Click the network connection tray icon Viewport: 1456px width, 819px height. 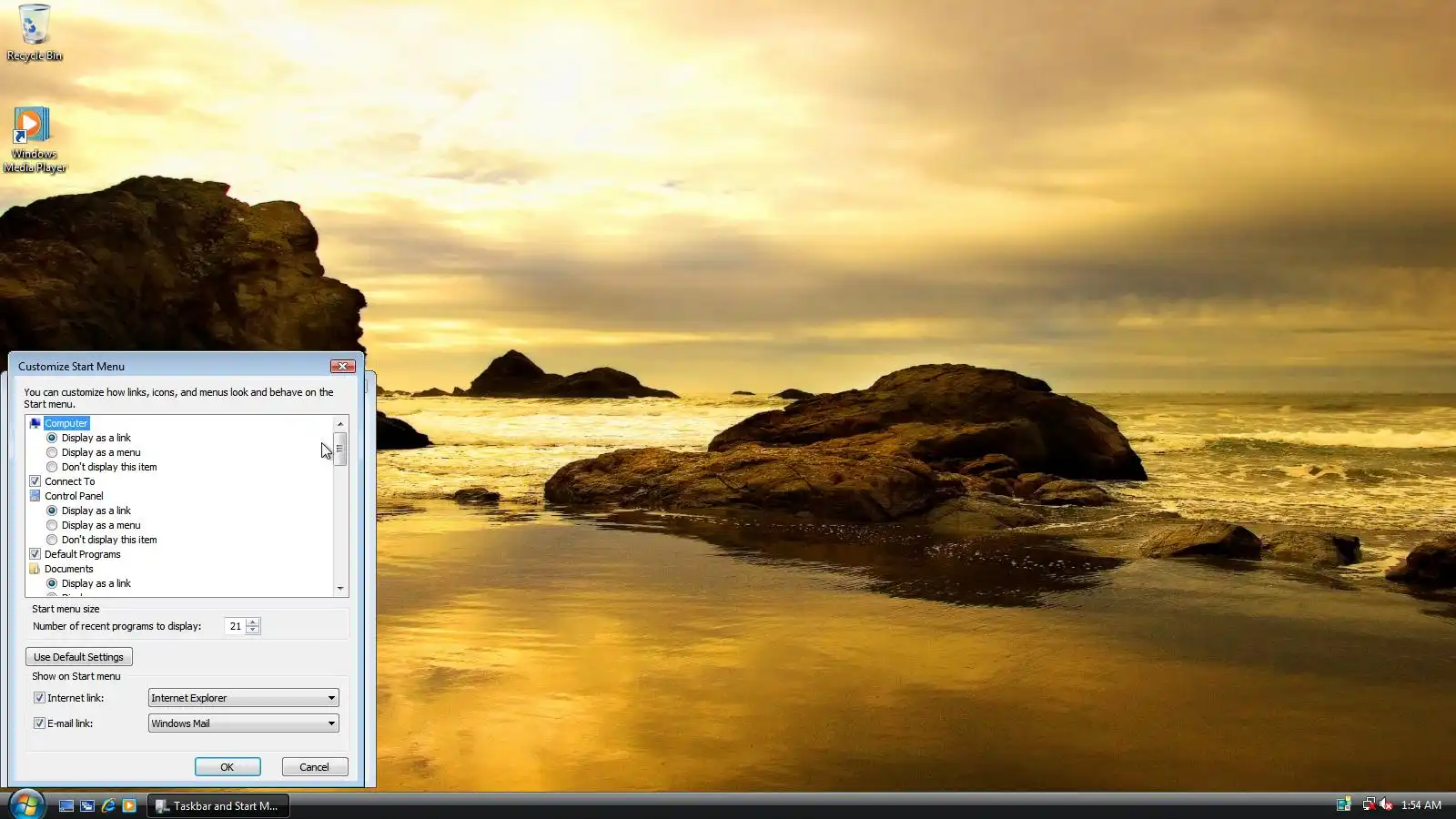click(x=1369, y=804)
